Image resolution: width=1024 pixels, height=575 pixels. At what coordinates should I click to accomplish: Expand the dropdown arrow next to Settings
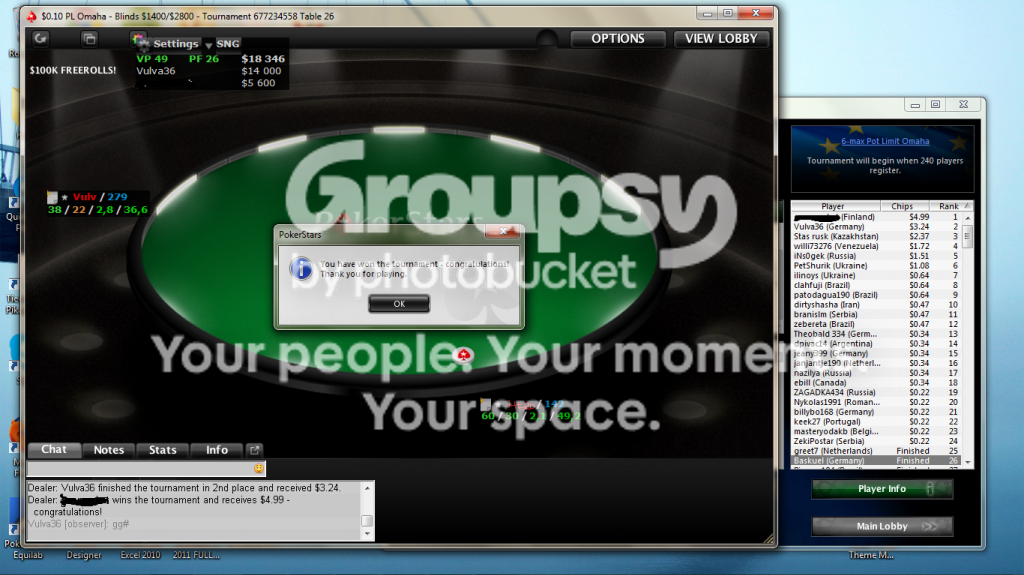(x=208, y=44)
